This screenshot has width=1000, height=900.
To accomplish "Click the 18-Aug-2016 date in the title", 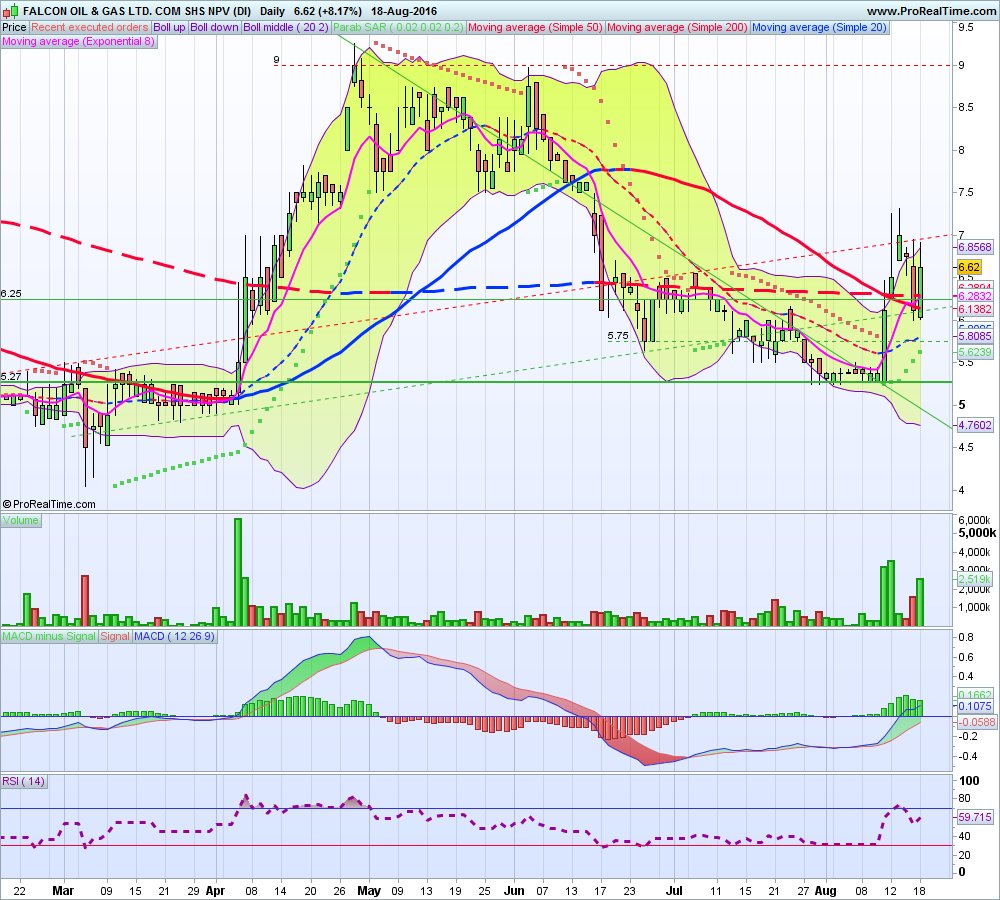I will [404, 11].
